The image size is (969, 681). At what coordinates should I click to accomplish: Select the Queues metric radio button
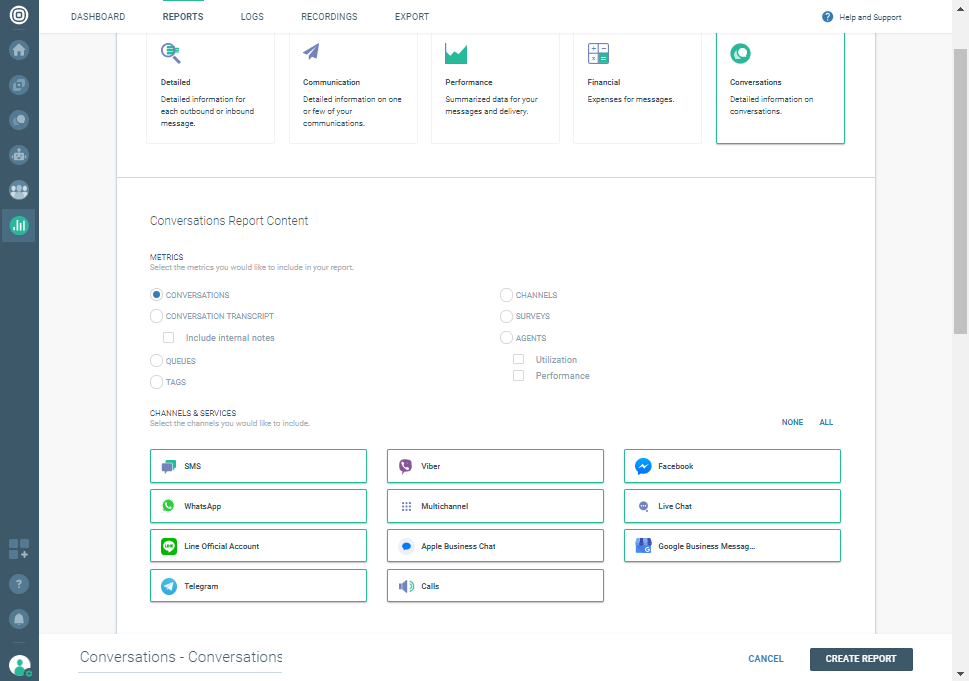pyautogui.click(x=156, y=361)
